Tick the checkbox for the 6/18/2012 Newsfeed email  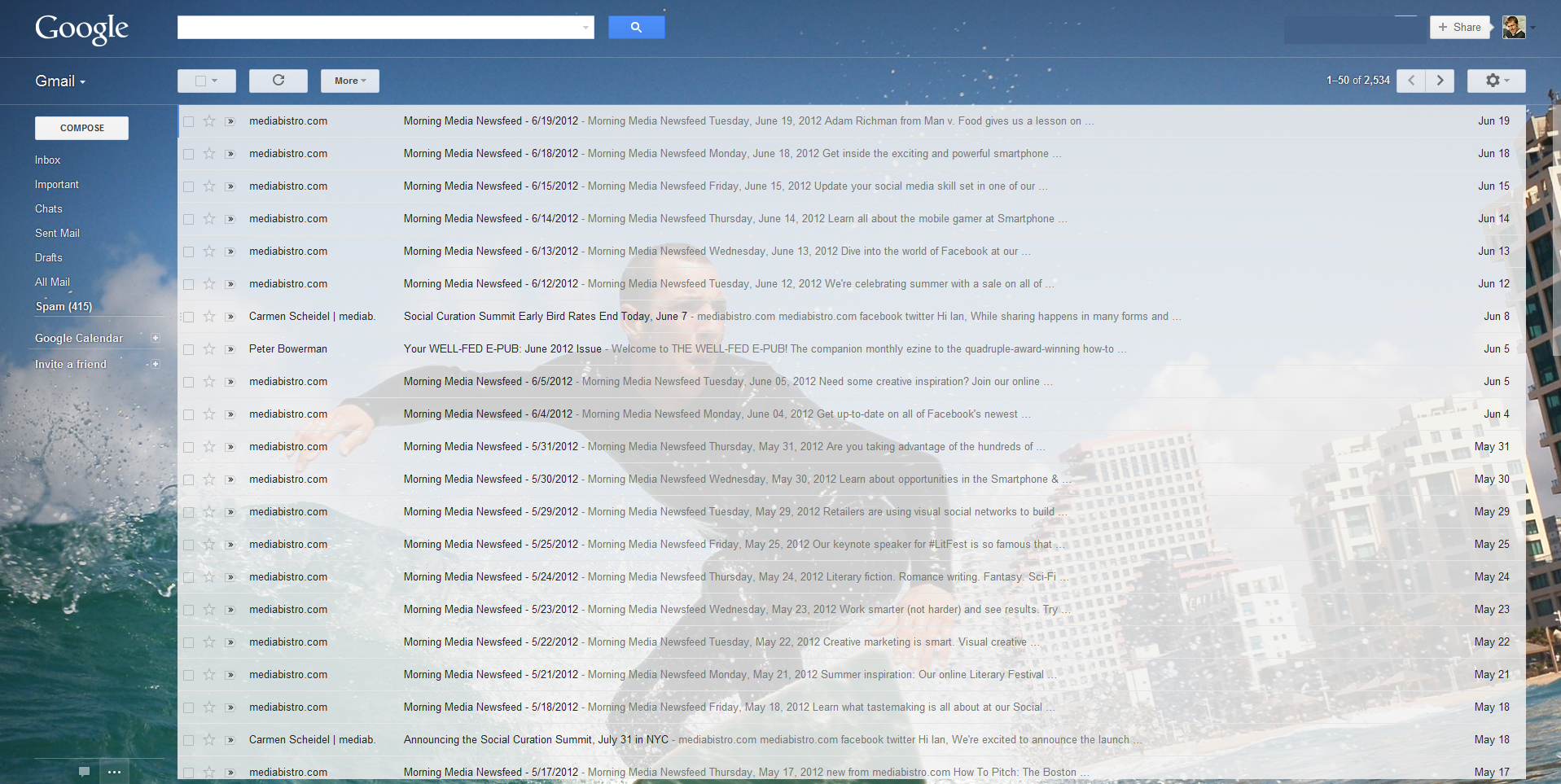coord(188,154)
